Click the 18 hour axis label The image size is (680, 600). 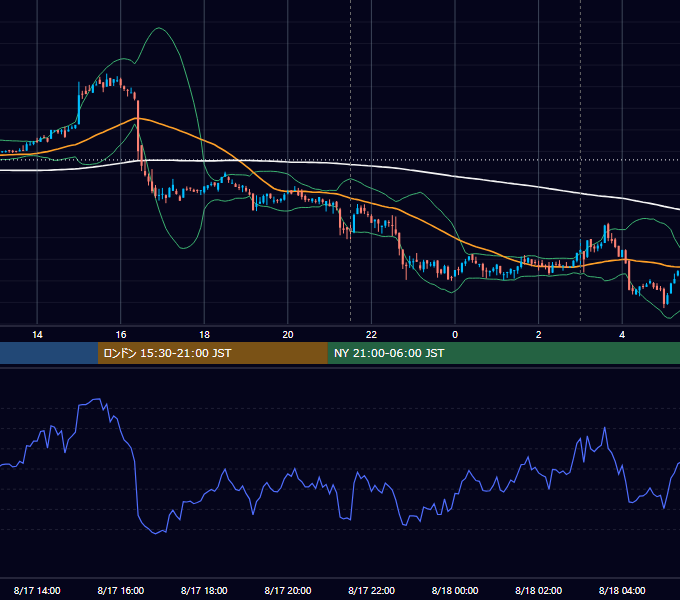click(x=204, y=335)
